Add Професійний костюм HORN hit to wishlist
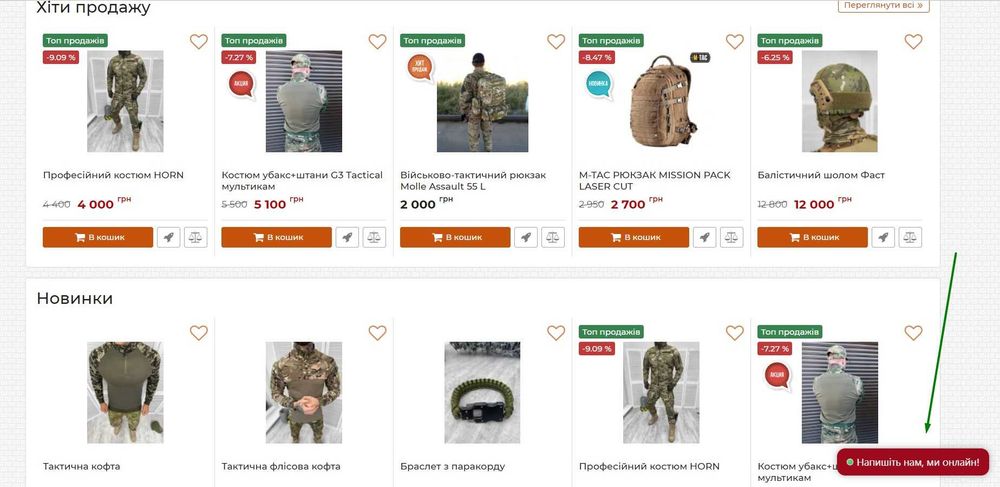The width and height of the screenshot is (1000, 487). (198, 42)
